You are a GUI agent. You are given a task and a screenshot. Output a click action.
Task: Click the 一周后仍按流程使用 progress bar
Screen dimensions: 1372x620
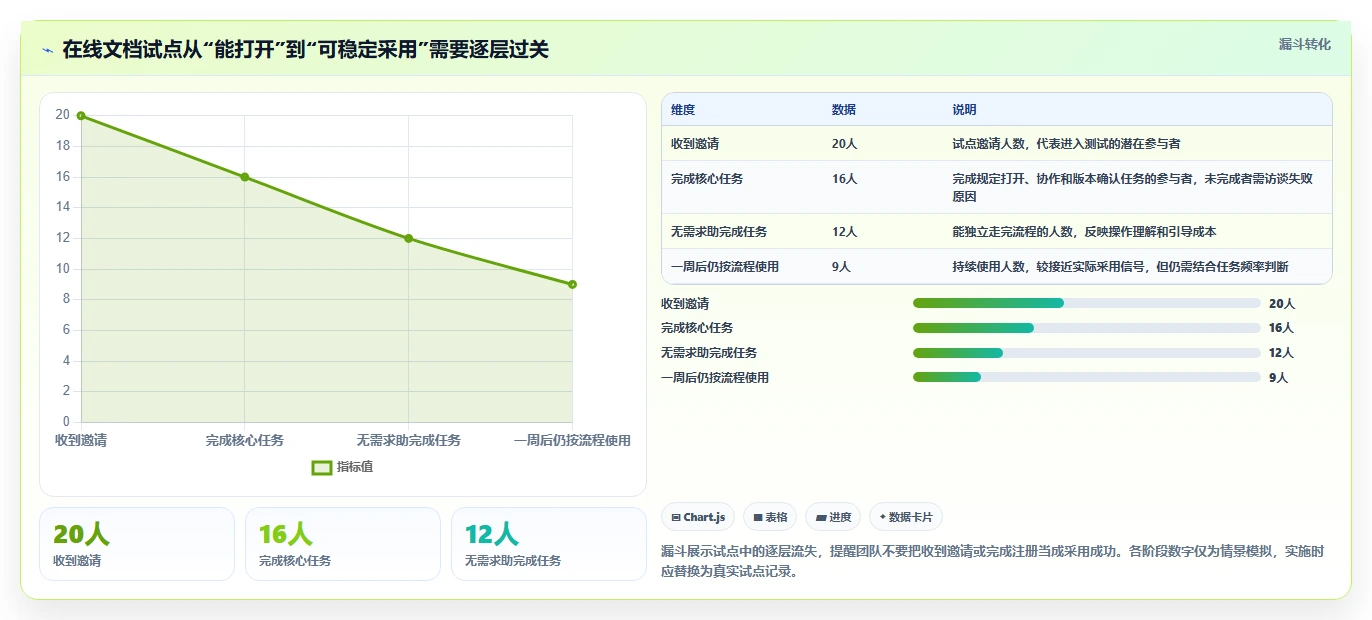pos(1087,377)
